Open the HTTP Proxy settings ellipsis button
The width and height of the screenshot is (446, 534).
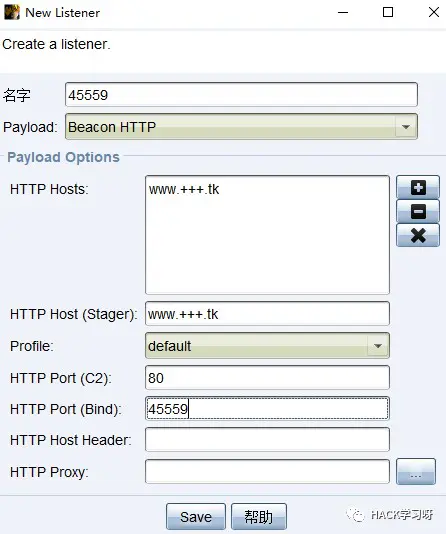(x=416, y=471)
